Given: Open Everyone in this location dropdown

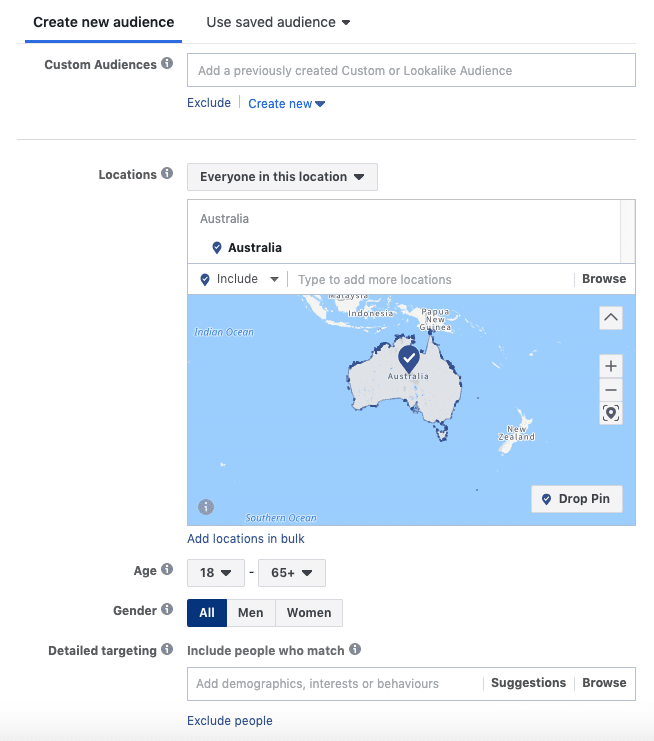Looking at the screenshot, I should (282, 177).
